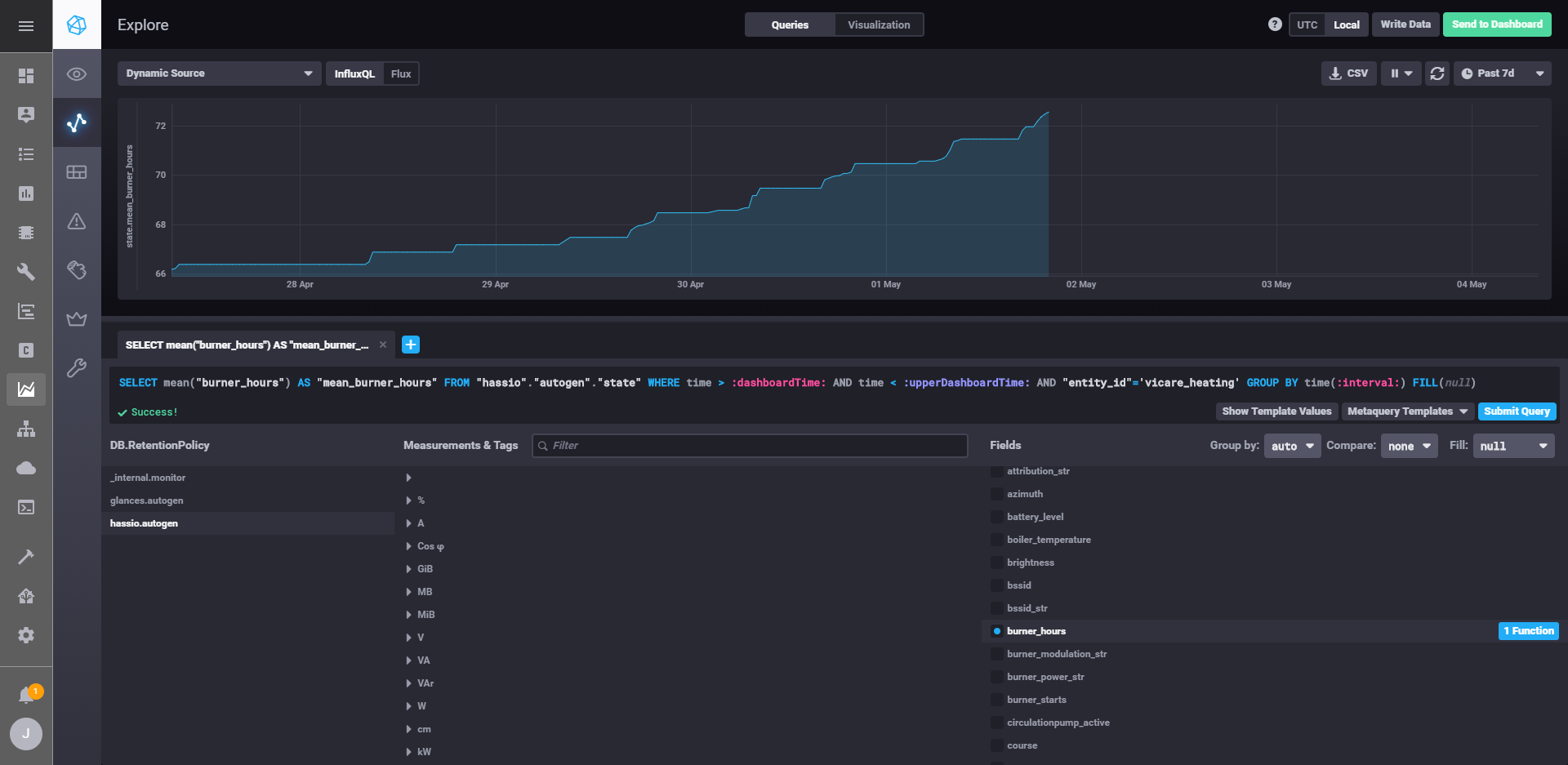Check the boiler_temperature field

[997, 540]
